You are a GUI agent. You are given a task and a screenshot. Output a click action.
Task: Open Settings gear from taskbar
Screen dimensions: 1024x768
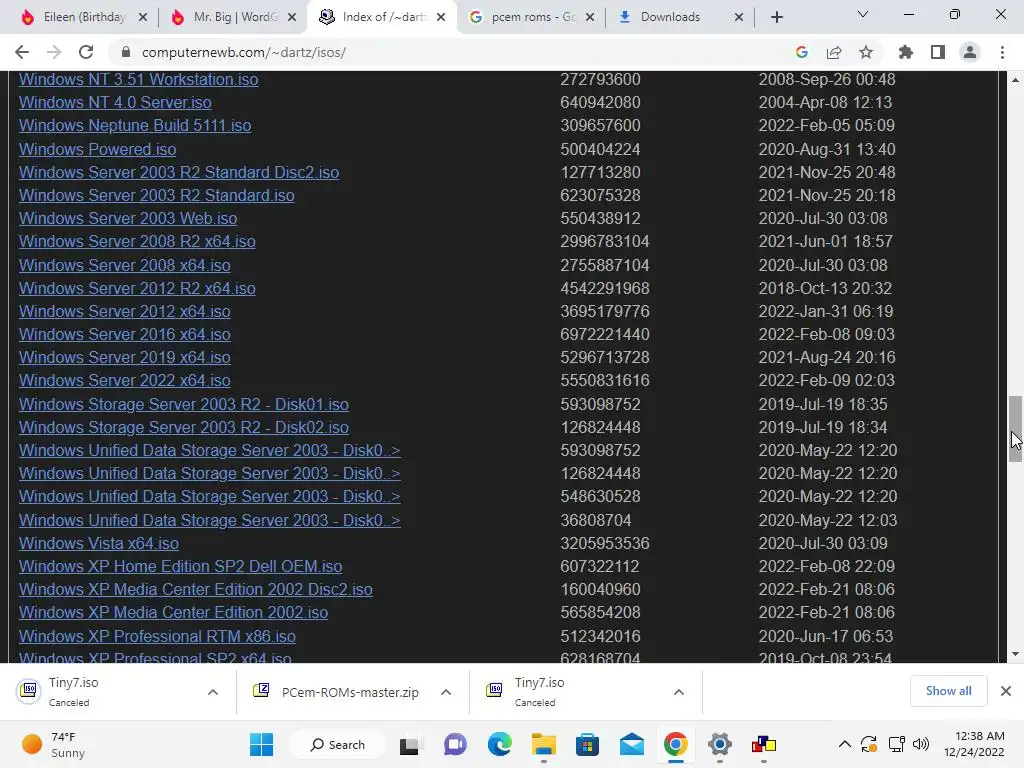tap(720, 744)
